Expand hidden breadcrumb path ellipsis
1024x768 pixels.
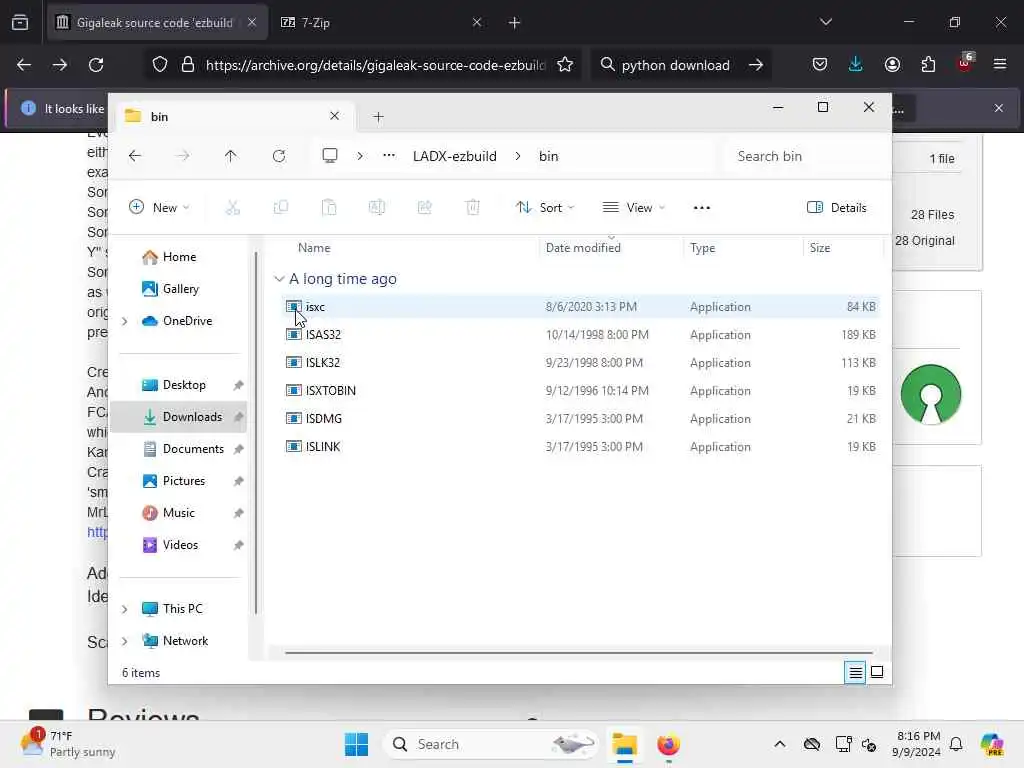coord(389,155)
